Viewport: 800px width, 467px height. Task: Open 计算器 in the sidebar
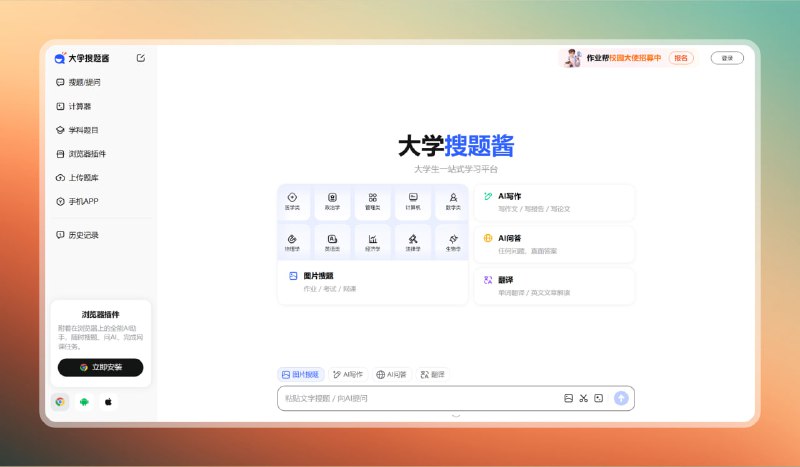click(x=73, y=106)
